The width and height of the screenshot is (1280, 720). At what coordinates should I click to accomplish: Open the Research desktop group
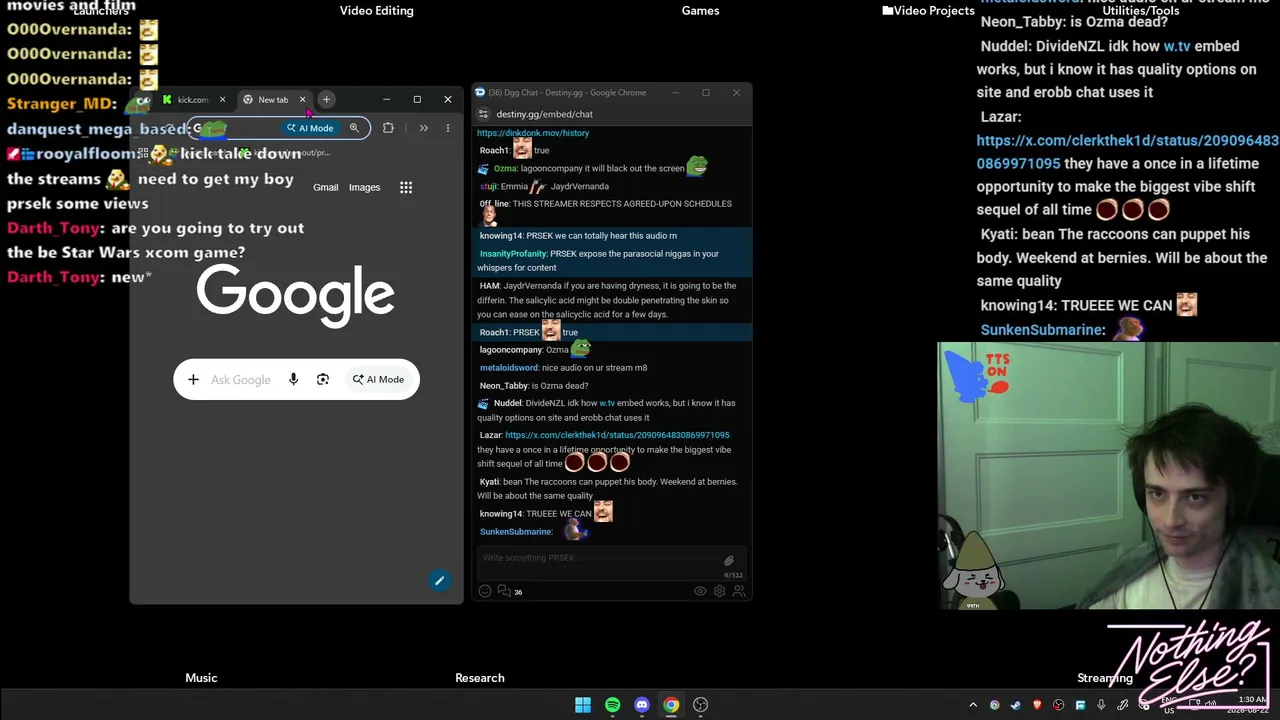(480, 678)
